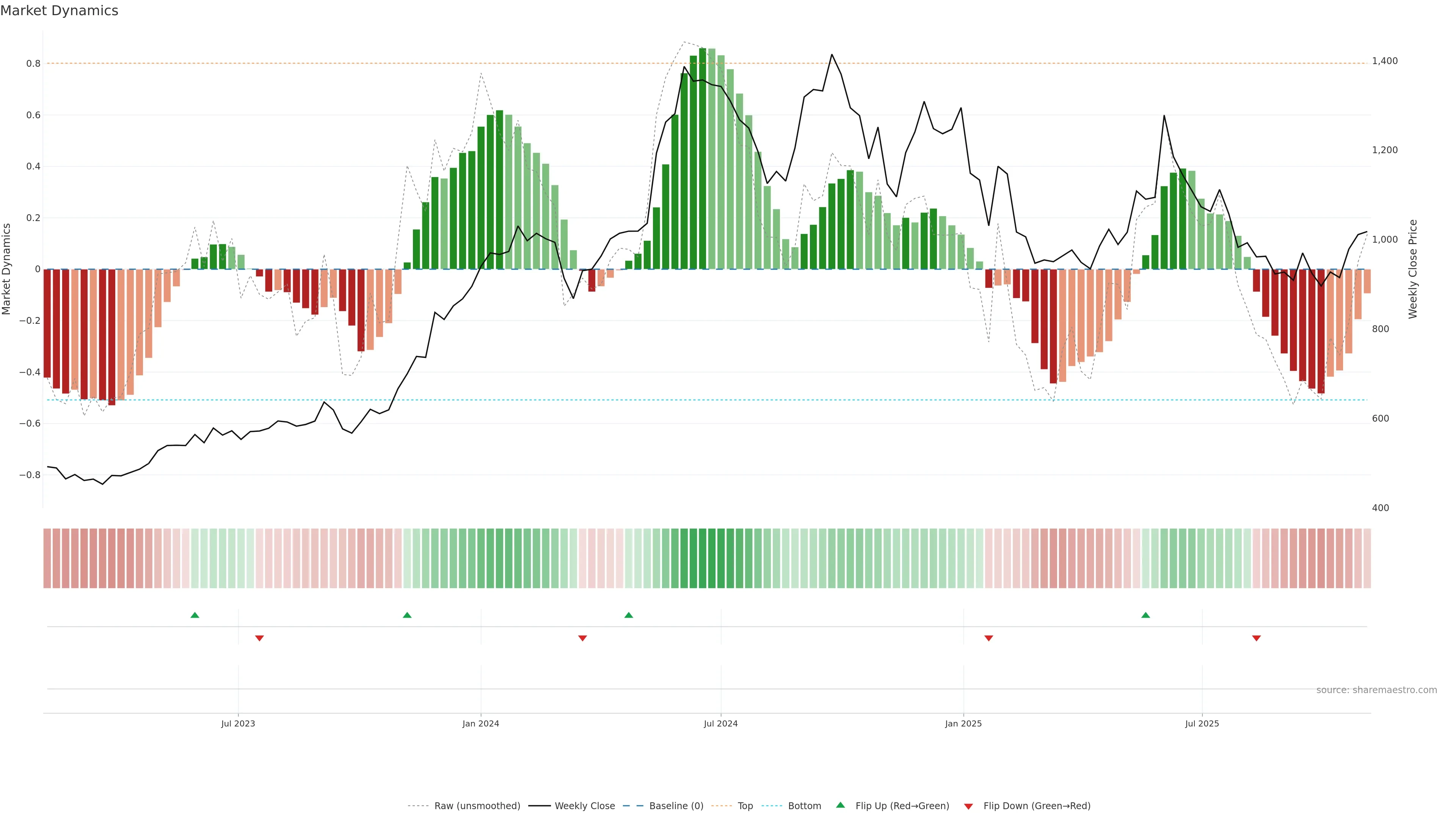Click the first green flip-up triangle before Jul 2023
Image resolution: width=1456 pixels, height=819 pixels.
click(195, 615)
